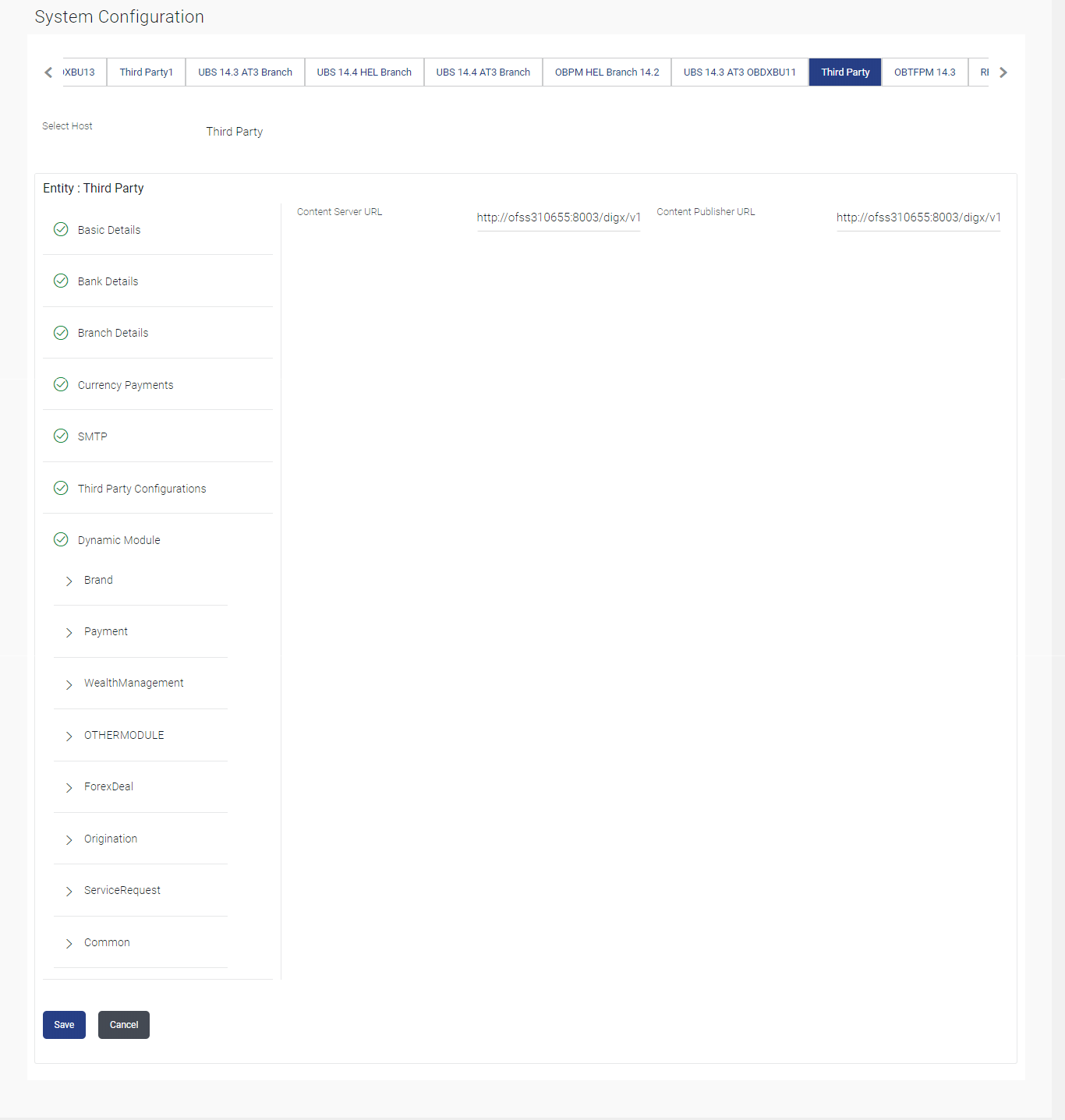Screen dimensions: 1065x1120
Task: Click the checkmark icon beside Third Party Configurations
Action: tap(61, 488)
